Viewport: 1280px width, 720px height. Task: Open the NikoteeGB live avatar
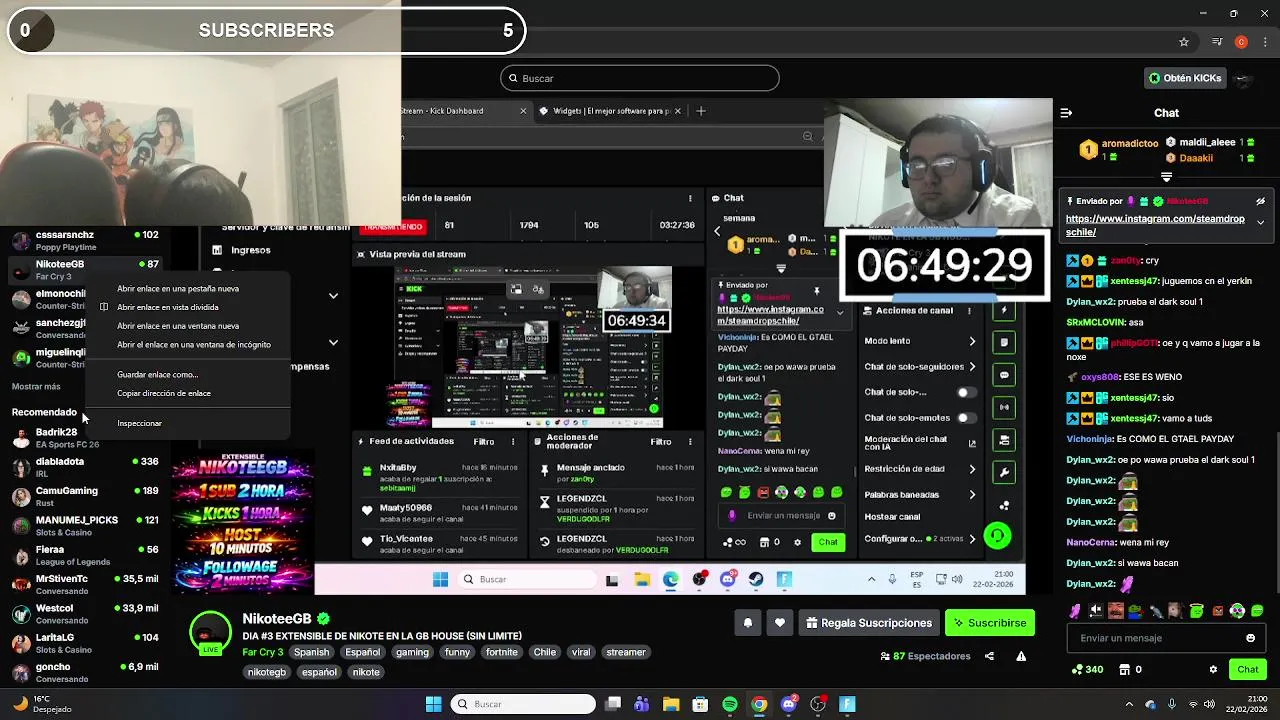(210, 633)
